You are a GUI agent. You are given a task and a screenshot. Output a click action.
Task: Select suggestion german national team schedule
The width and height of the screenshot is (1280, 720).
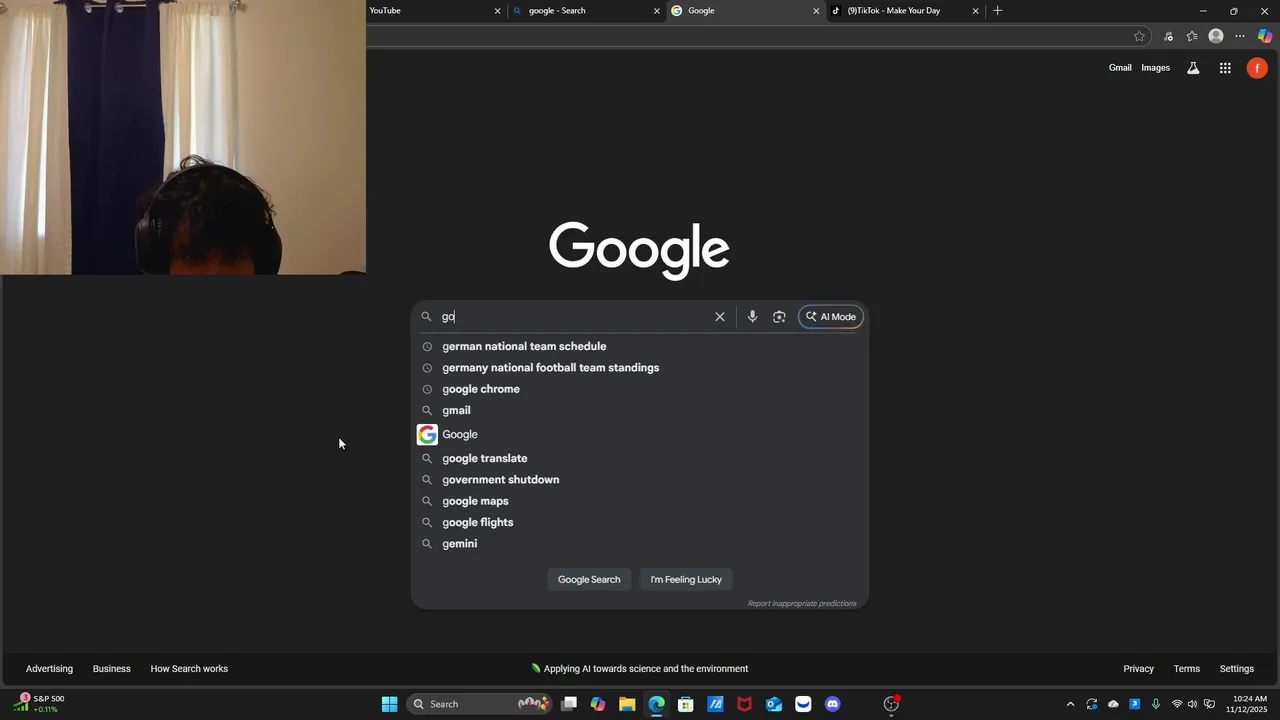click(x=639, y=346)
